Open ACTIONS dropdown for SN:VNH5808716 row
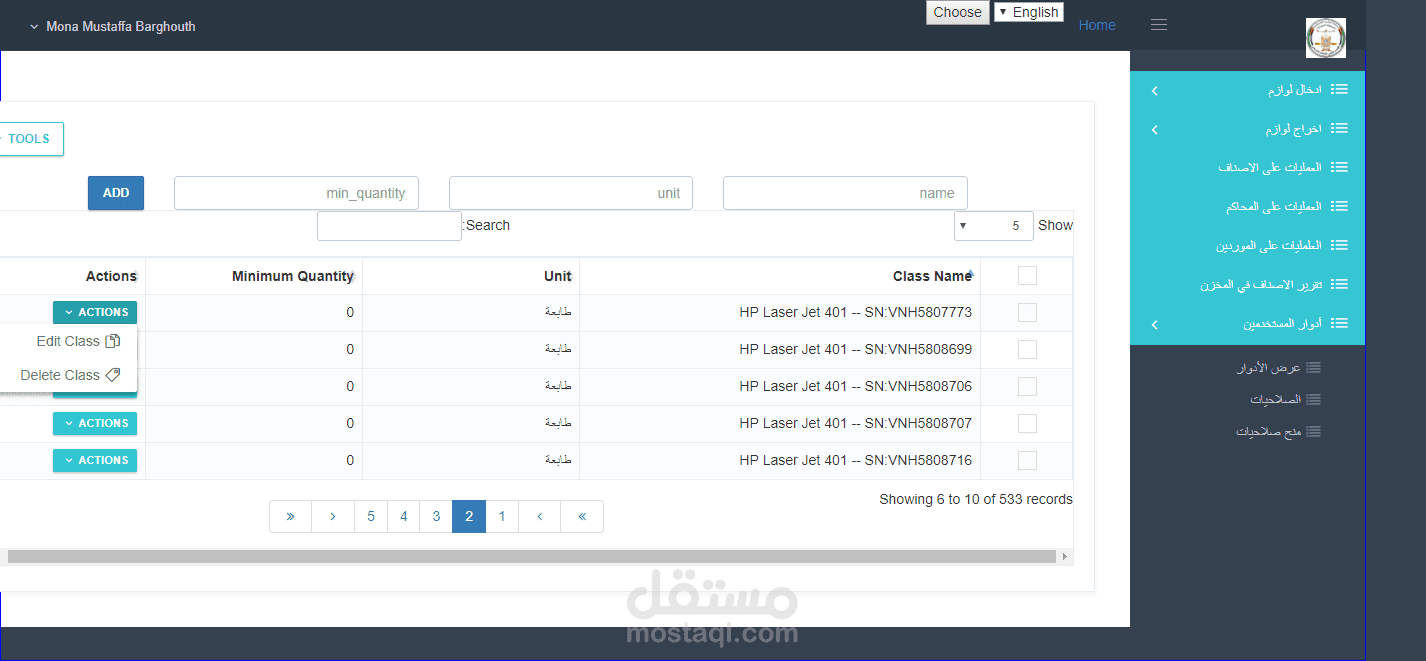The image size is (1426, 661). (x=95, y=460)
